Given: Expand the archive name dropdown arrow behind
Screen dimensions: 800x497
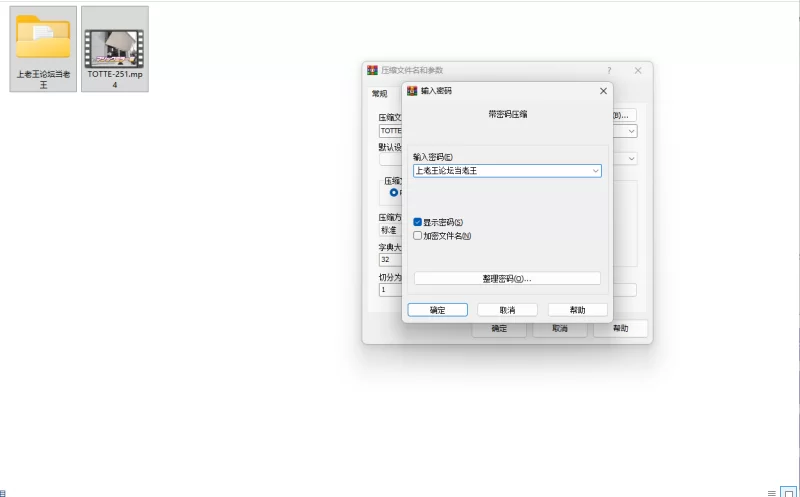Looking at the screenshot, I should click(x=631, y=131).
